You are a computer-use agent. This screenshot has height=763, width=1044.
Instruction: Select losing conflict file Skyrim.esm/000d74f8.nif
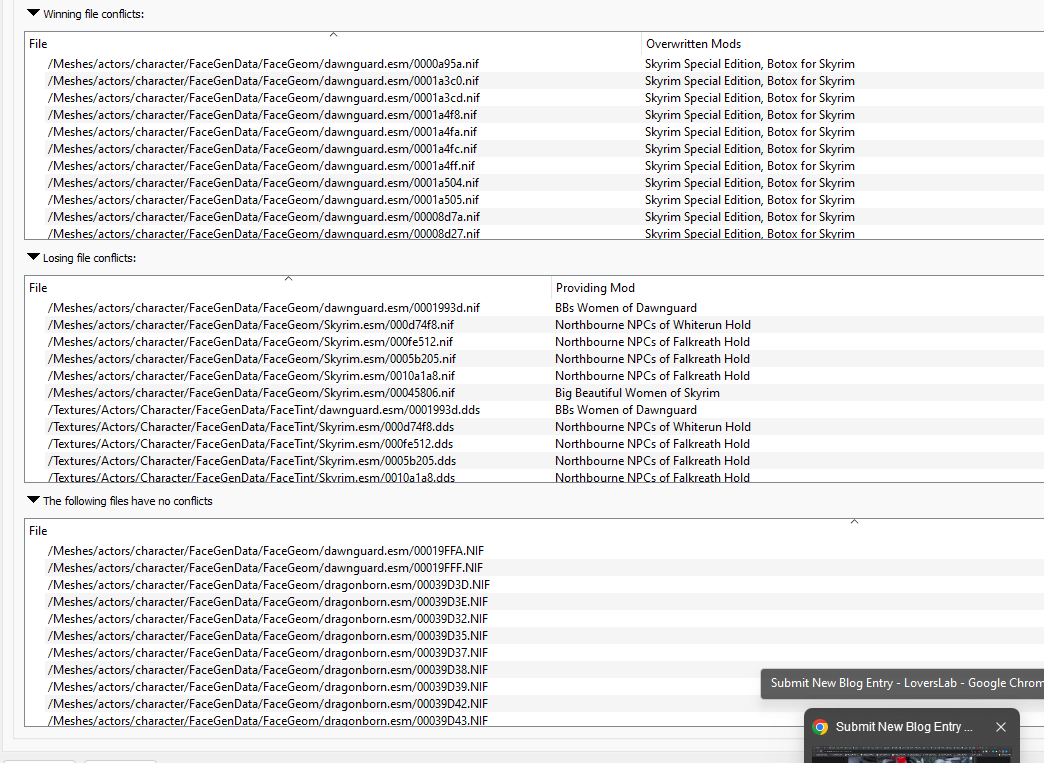click(251, 325)
